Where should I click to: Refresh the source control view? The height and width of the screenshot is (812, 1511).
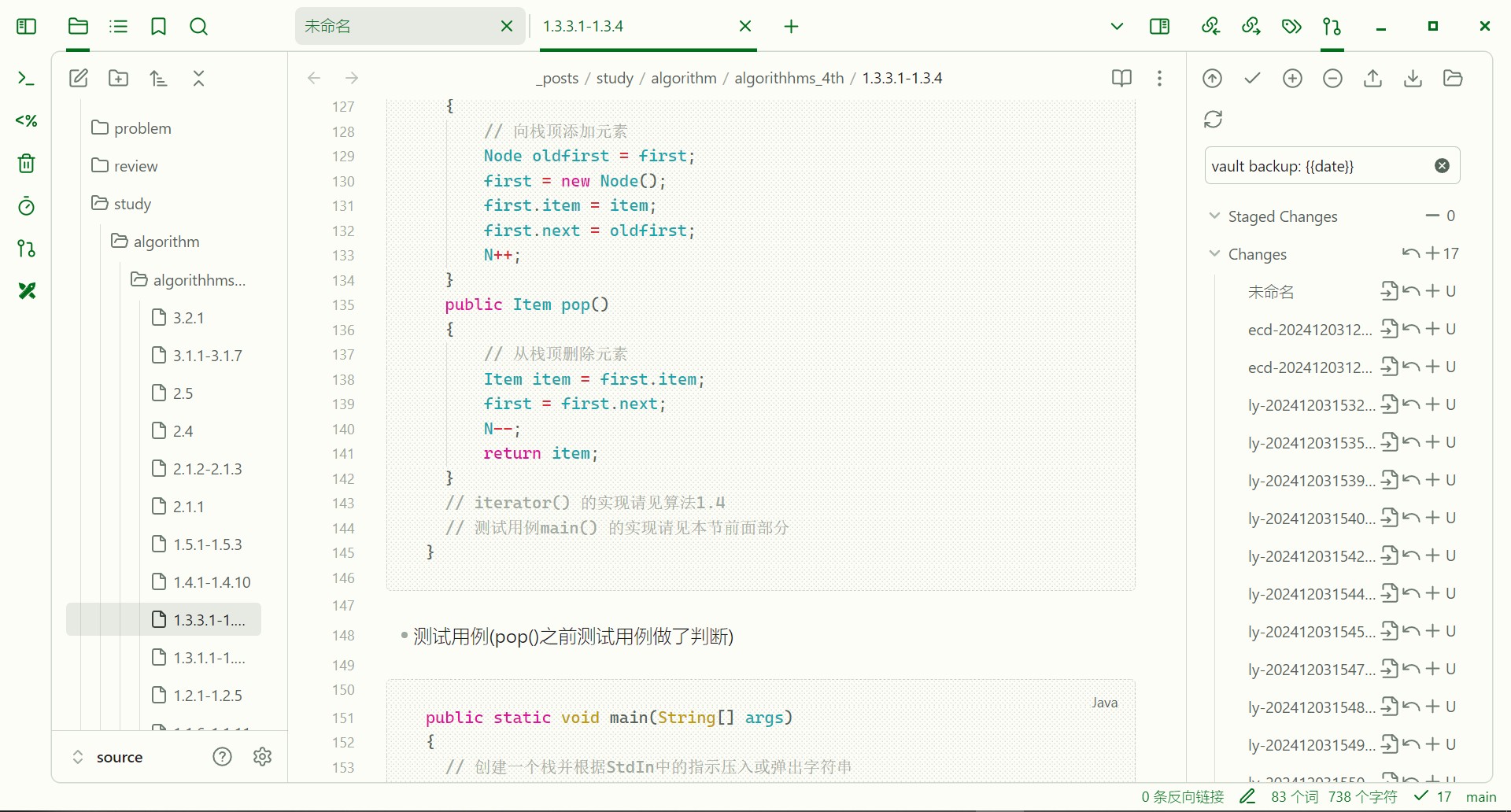(x=1213, y=119)
